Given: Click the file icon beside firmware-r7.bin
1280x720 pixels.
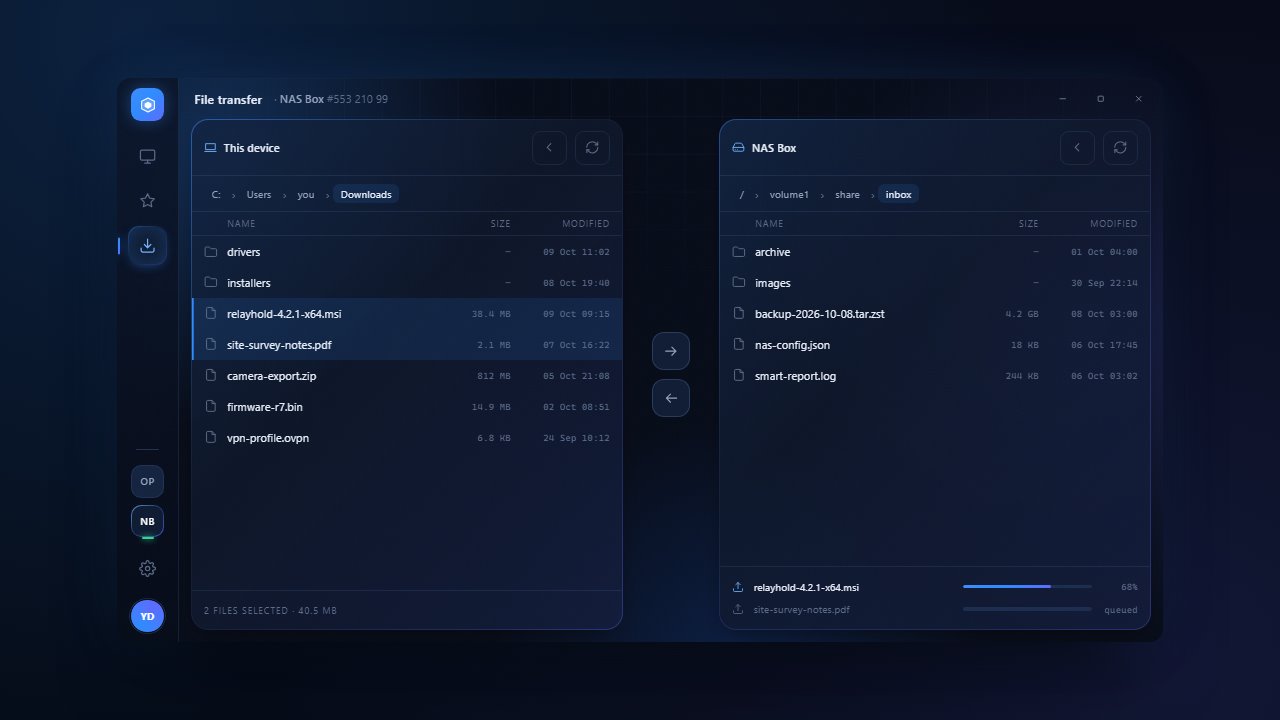Looking at the screenshot, I should click(211, 406).
